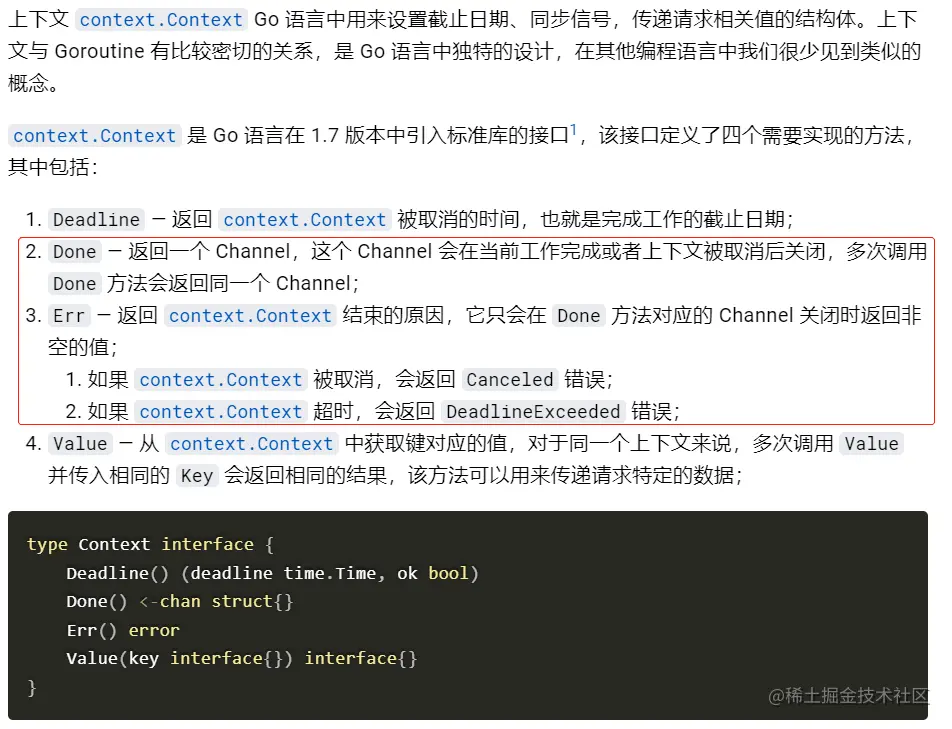Click the Done code tag starting list item 2

(75, 252)
